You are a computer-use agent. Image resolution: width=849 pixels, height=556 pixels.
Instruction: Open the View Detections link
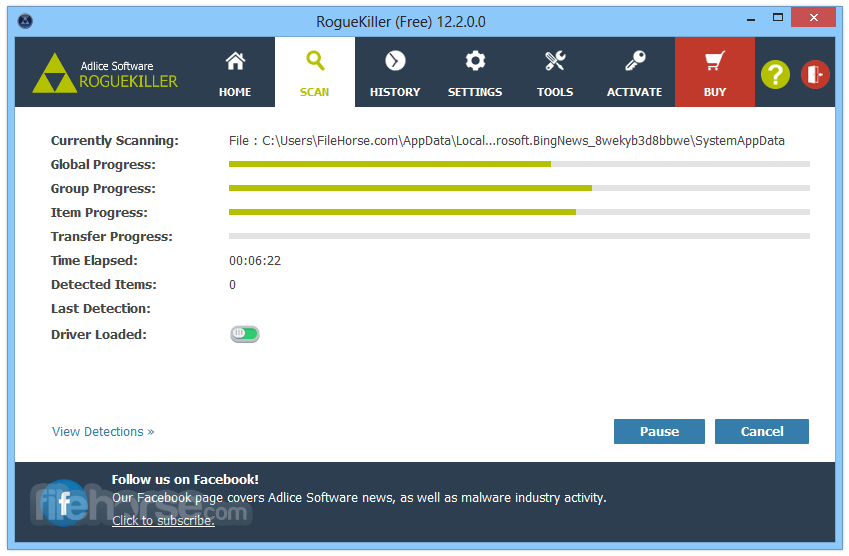point(103,431)
